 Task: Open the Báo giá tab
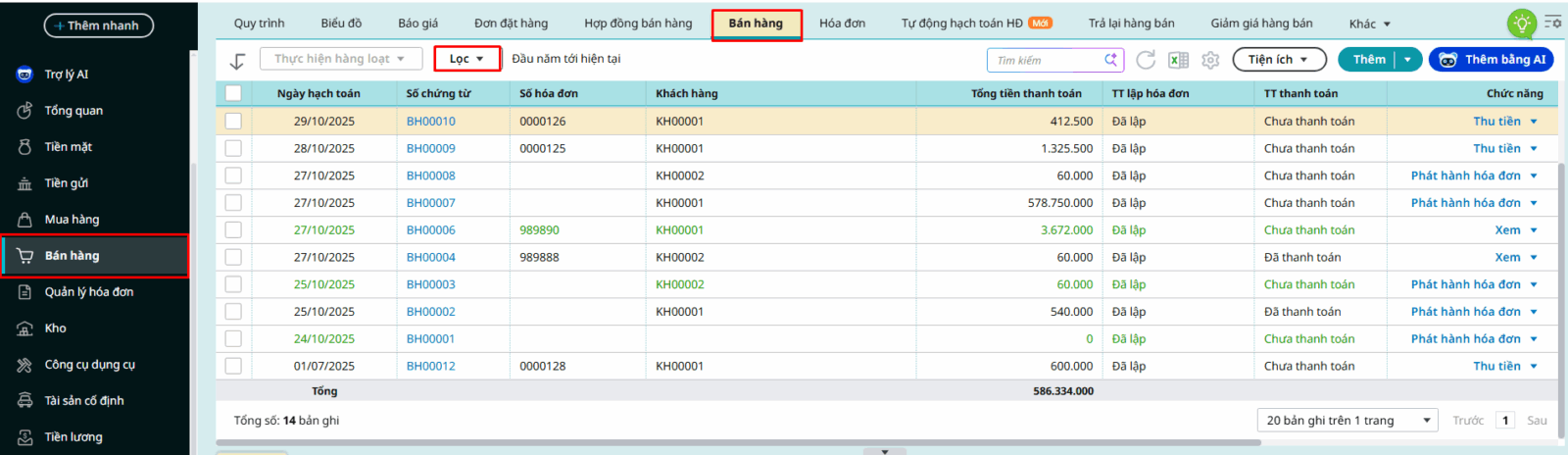(417, 24)
